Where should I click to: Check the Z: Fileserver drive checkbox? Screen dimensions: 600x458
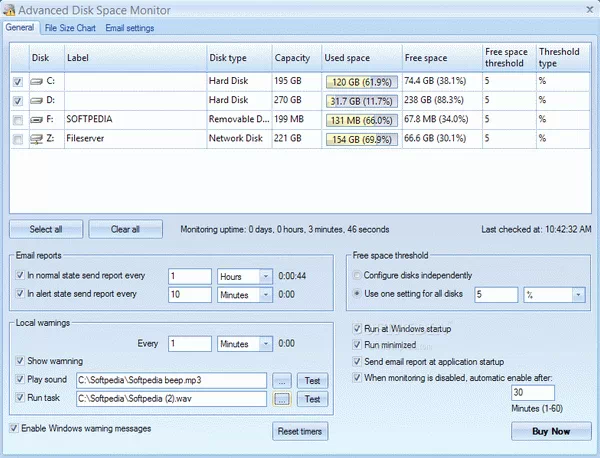pyautogui.click(x=18, y=139)
